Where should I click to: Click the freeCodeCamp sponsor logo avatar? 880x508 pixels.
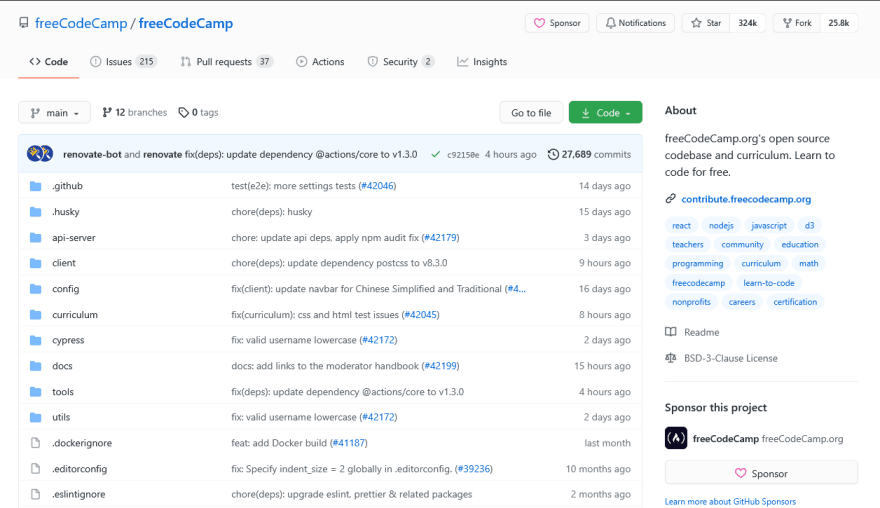coord(676,438)
